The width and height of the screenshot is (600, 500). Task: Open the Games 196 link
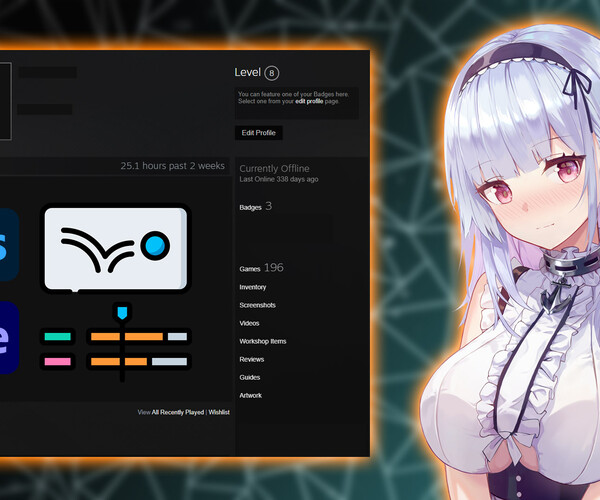[x=261, y=268]
